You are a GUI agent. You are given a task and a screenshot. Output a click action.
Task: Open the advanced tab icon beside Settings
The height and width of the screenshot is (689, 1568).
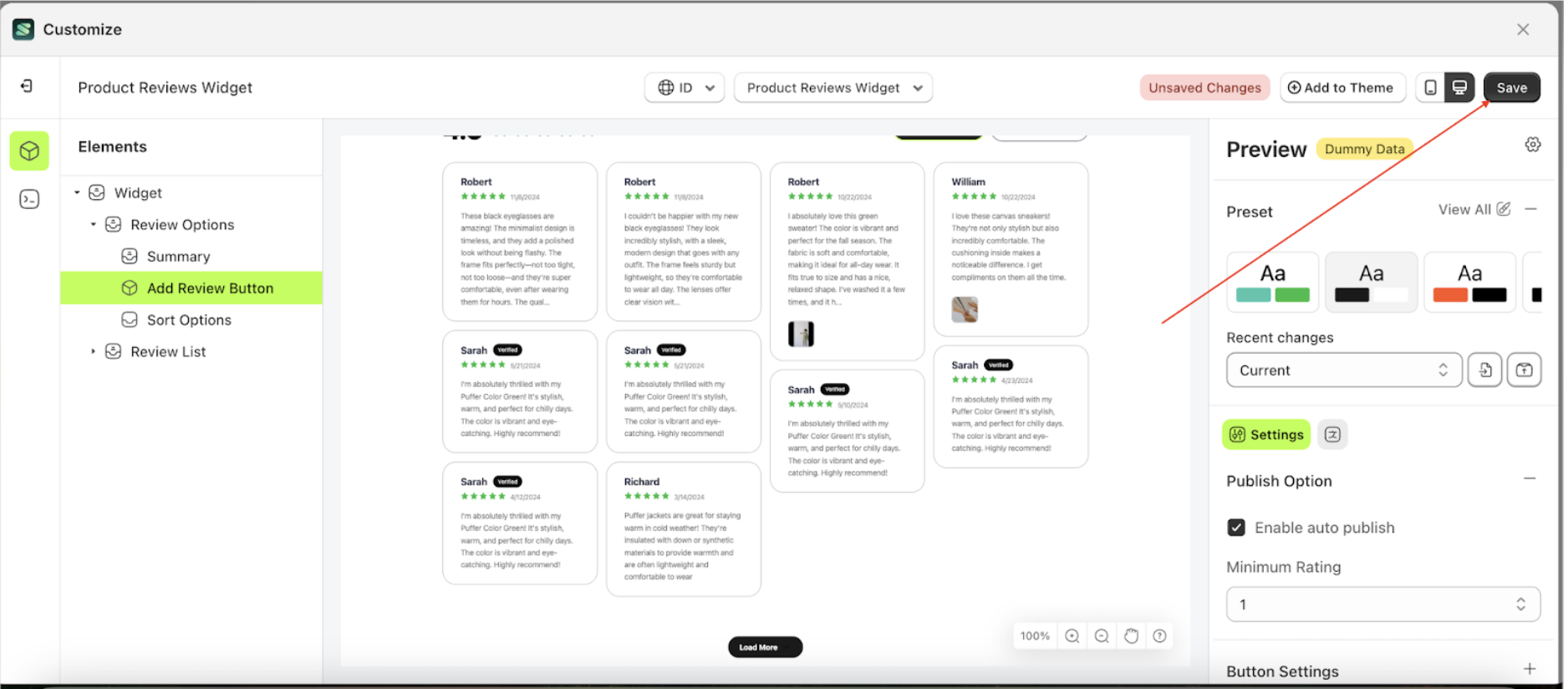point(1332,435)
